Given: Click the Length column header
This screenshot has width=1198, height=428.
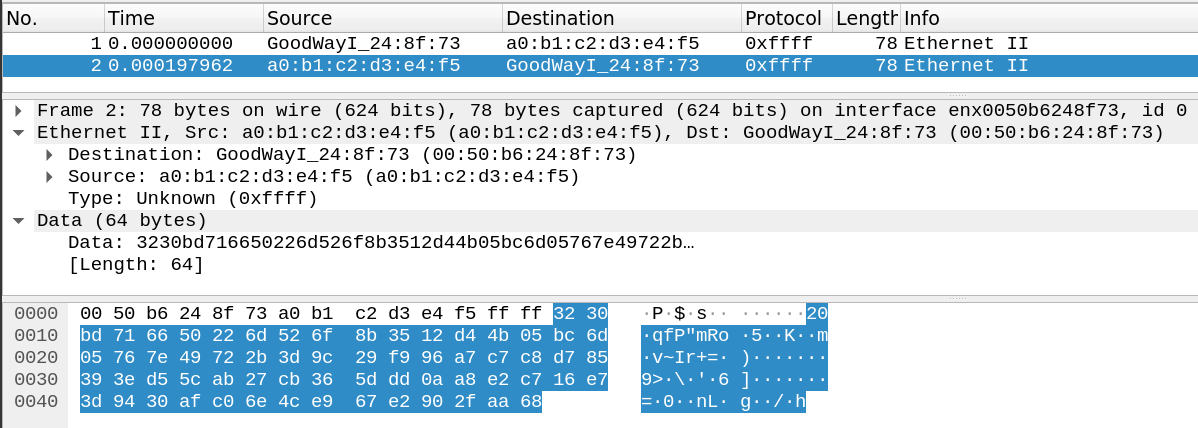Looking at the screenshot, I should (x=866, y=18).
